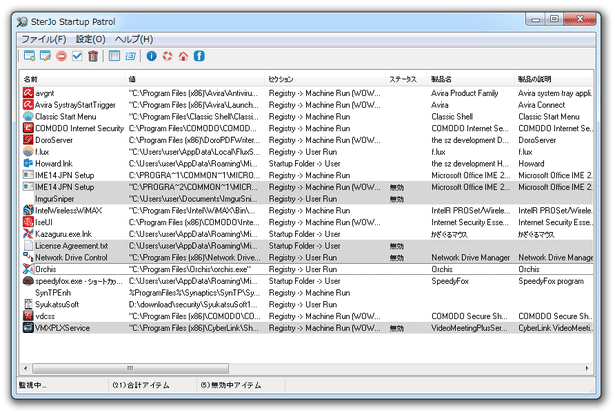Click the add new startup item icon
Screen dimensions: 615x413
click(29, 56)
